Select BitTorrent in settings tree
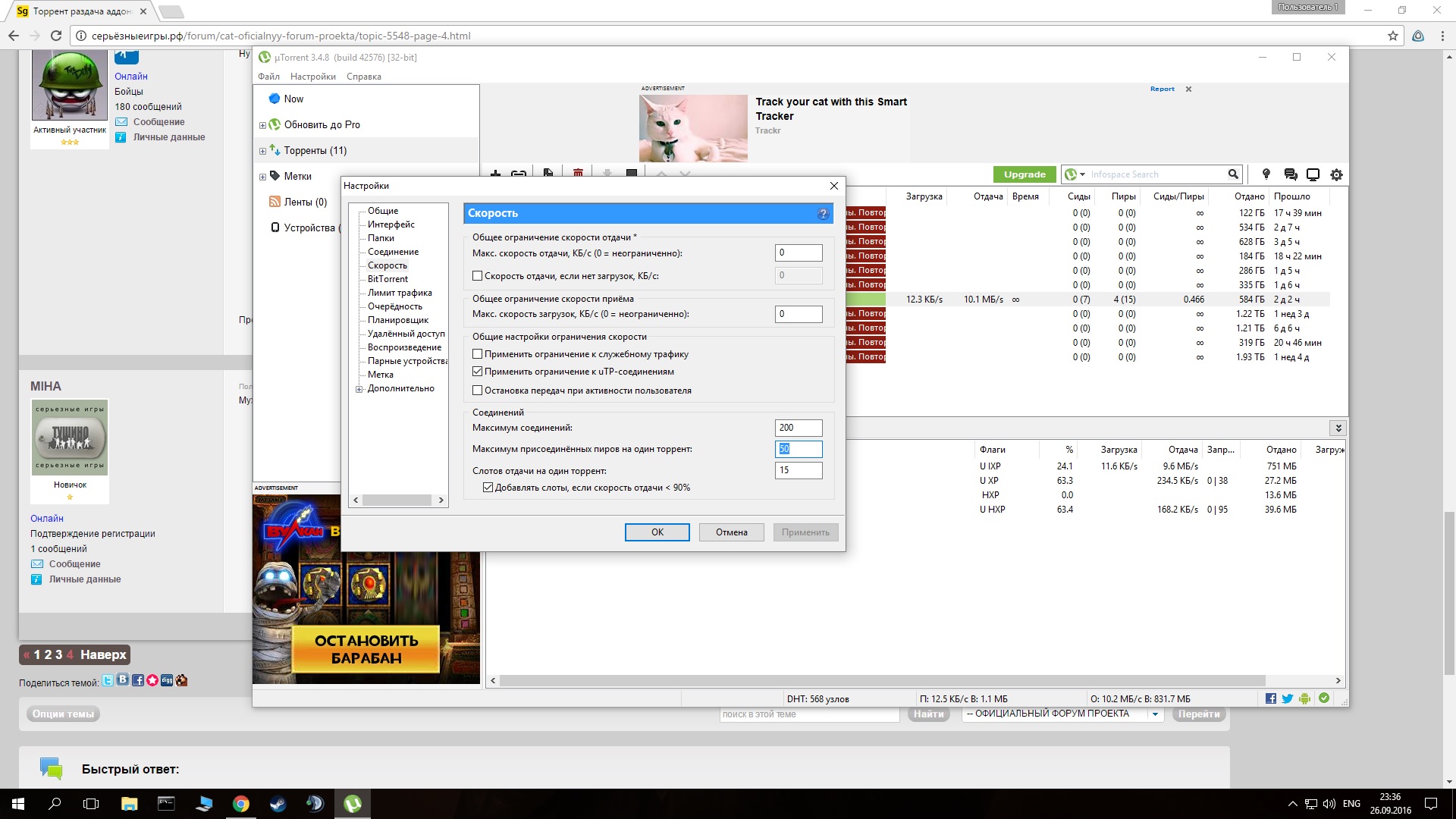 (x=388, y=279)
